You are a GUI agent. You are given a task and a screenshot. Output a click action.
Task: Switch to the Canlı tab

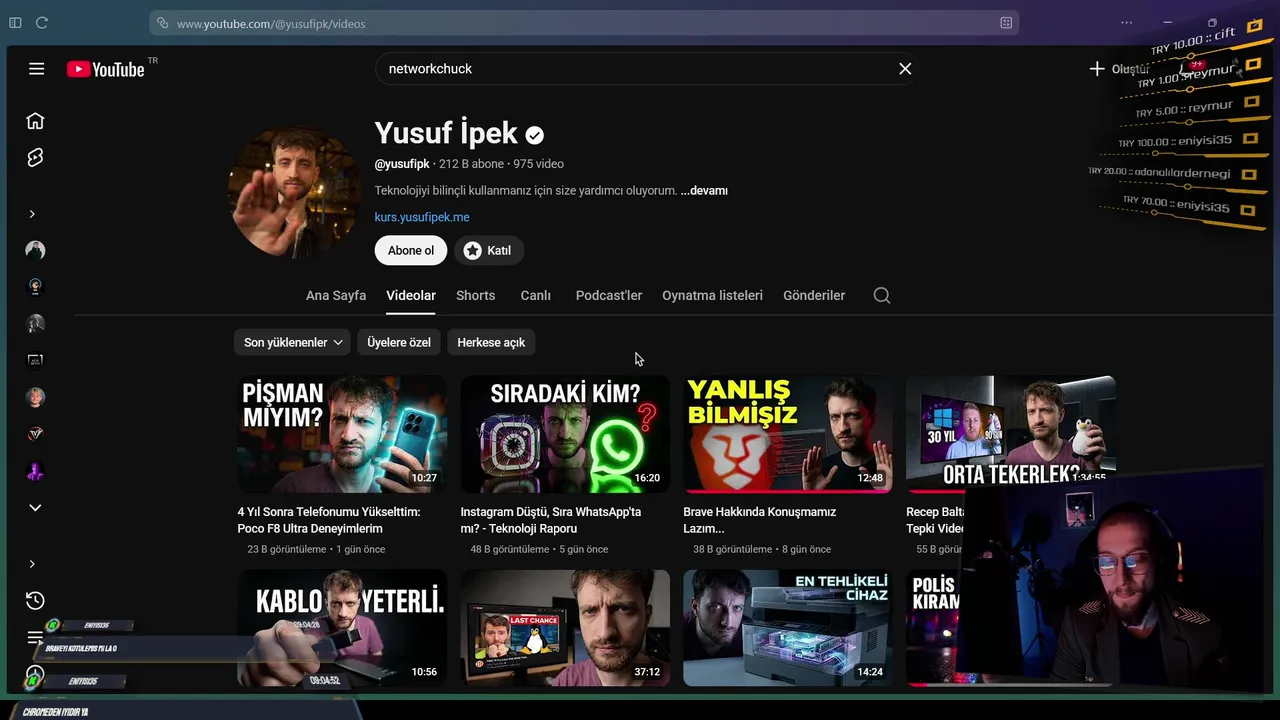(x=536, y=295)
